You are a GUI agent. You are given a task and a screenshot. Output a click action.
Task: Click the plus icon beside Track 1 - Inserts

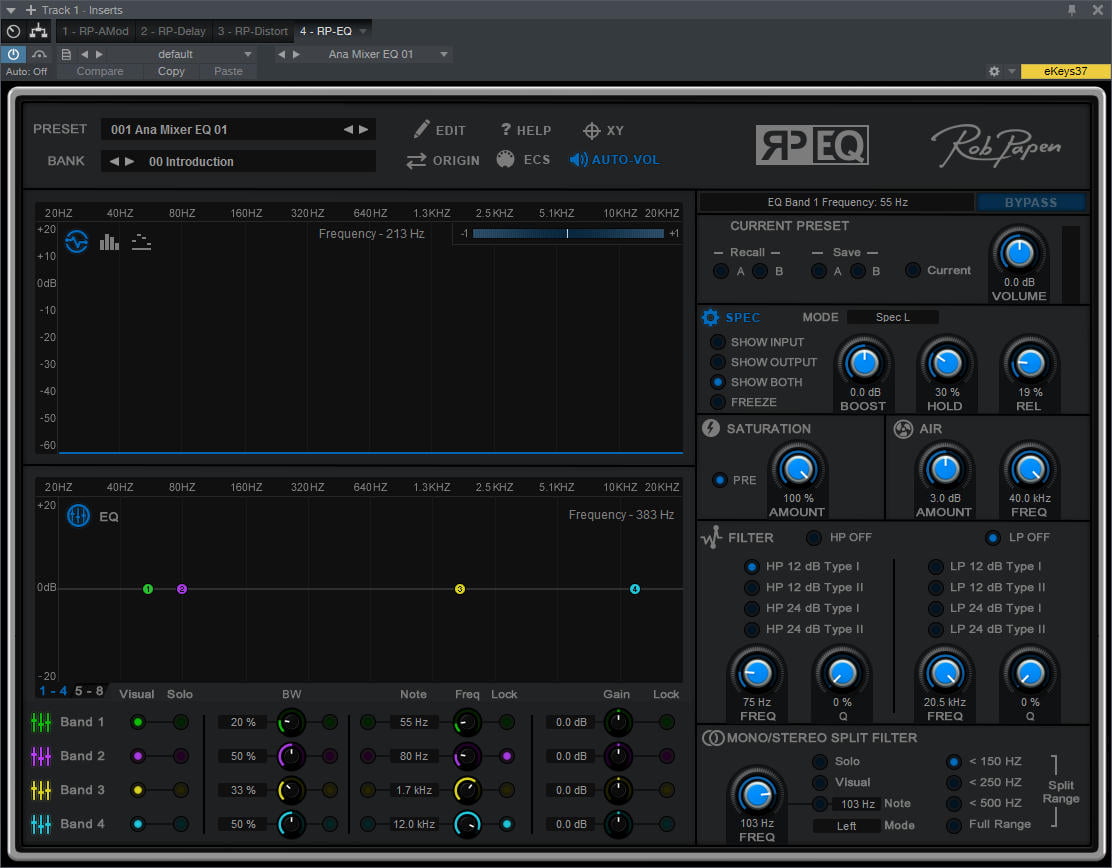pyautogui.click(x=30, y=10)
